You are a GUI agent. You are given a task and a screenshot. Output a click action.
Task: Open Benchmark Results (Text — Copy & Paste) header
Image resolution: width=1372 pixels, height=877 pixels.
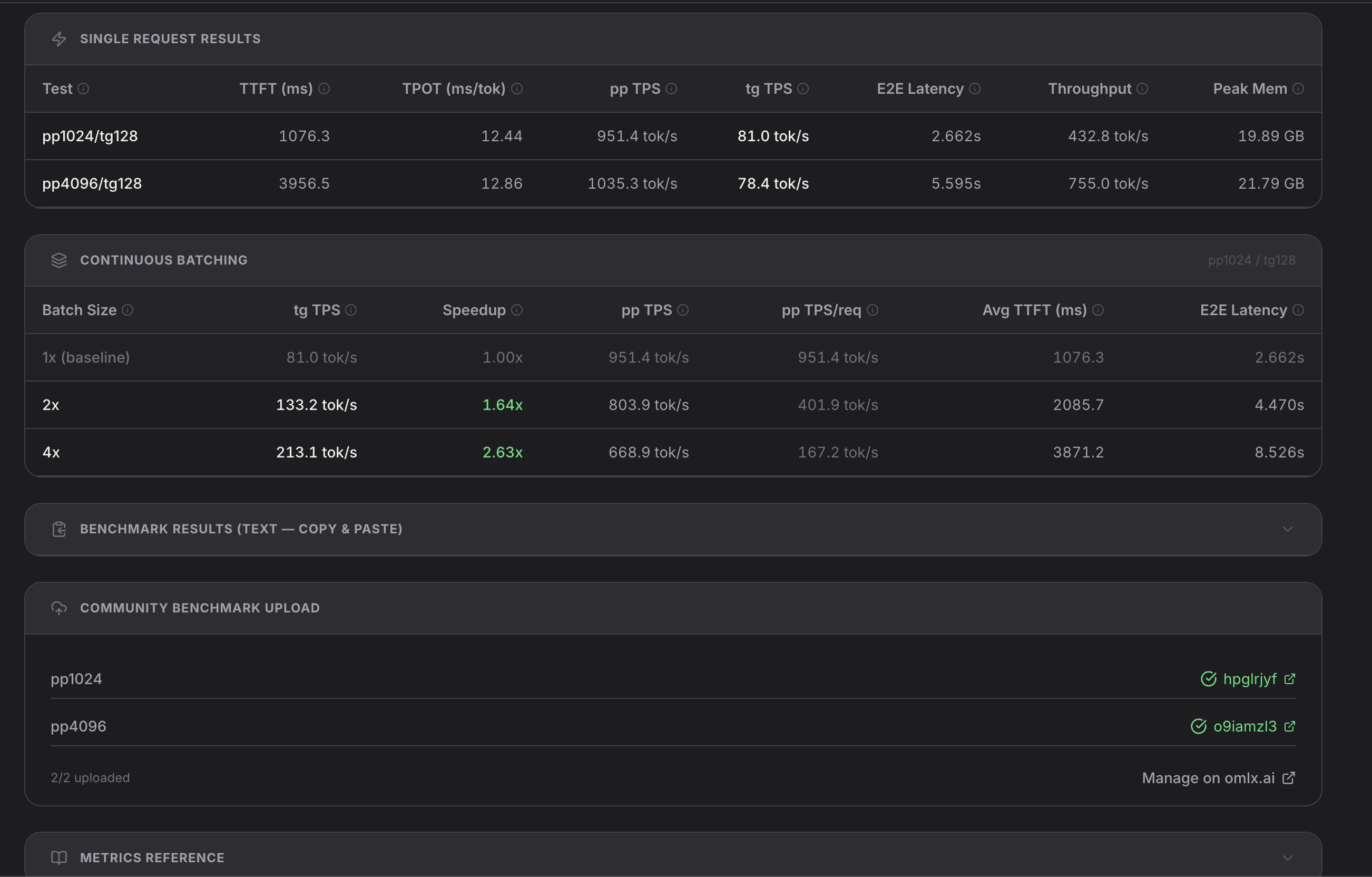[x=673, y=529]
